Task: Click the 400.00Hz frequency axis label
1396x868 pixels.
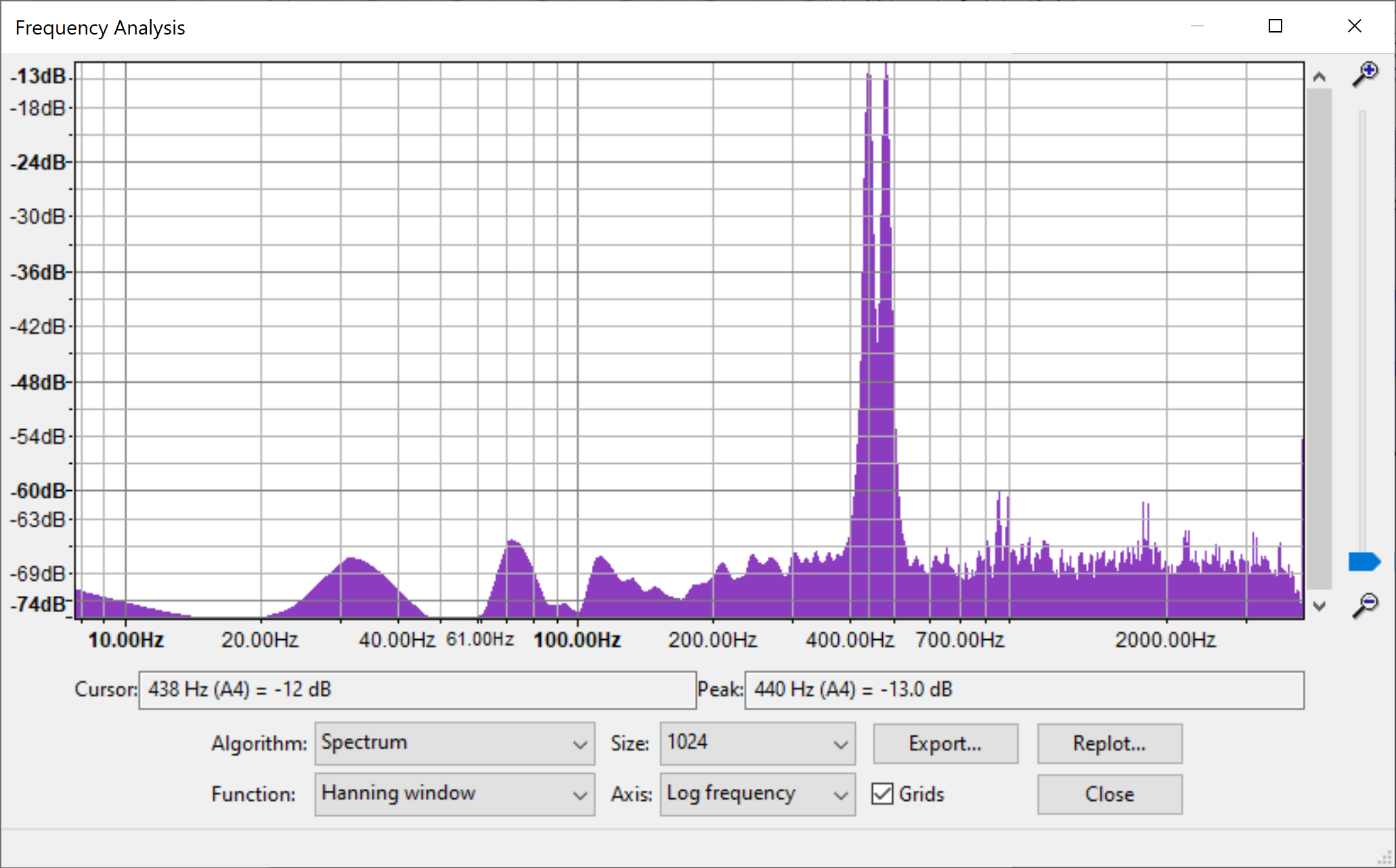Action: [x=850, y=640]
